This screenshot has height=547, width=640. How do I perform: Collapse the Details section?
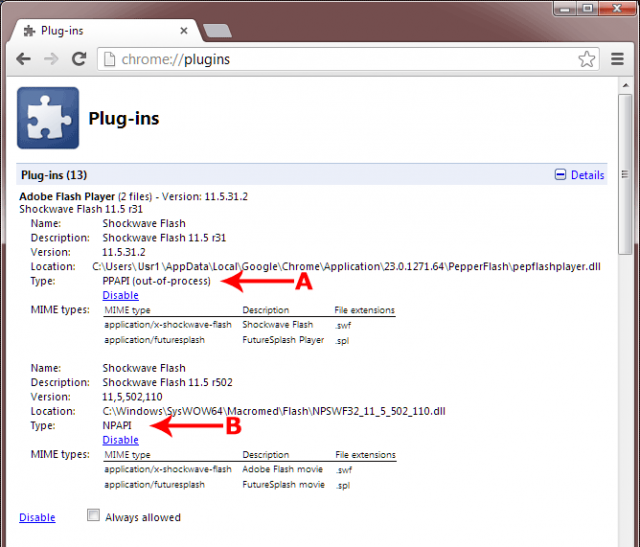[579, 175]
